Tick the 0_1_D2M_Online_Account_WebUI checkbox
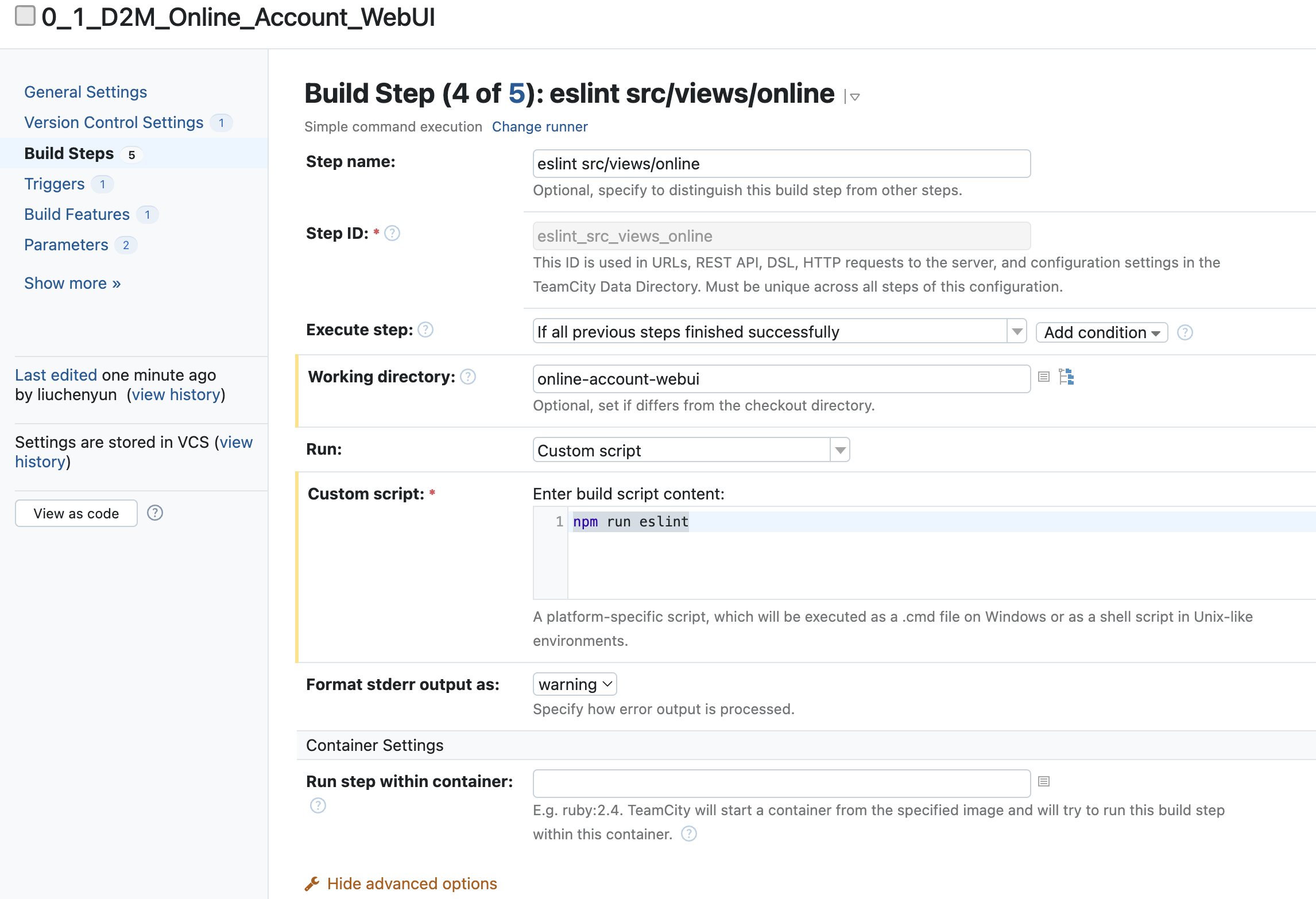 [x=25, y=15]
